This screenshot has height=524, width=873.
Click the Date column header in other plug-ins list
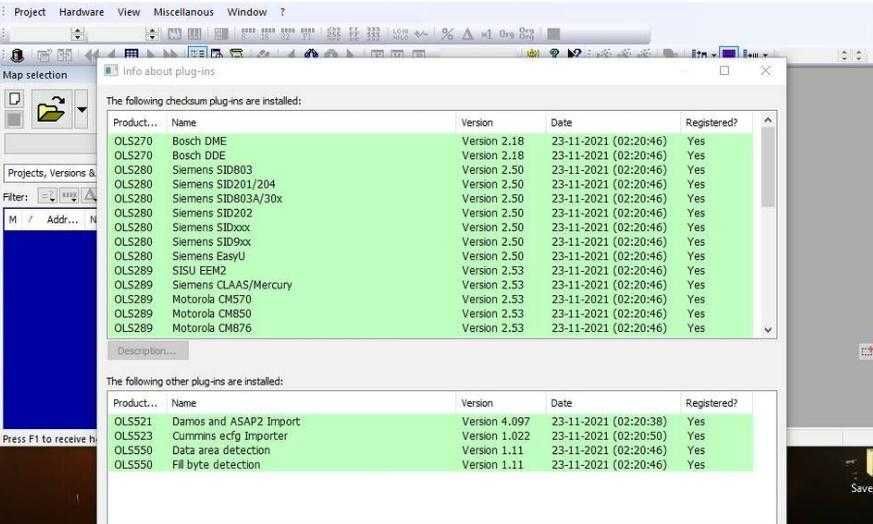[613, 403]
